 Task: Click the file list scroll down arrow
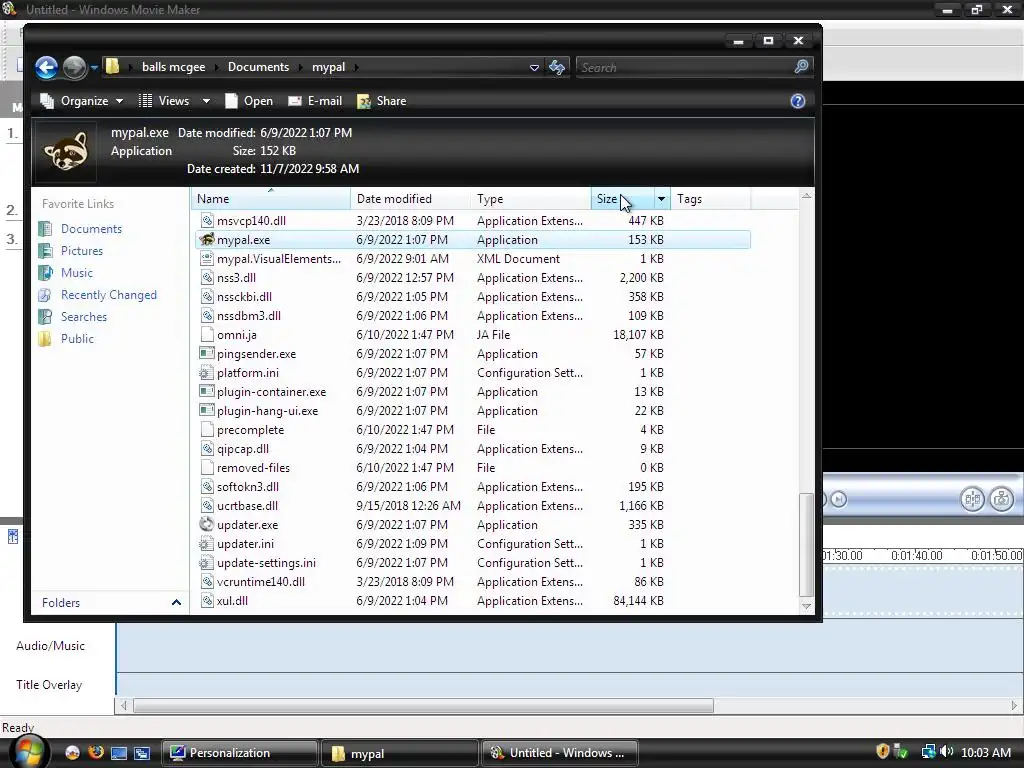pos(807,607)
